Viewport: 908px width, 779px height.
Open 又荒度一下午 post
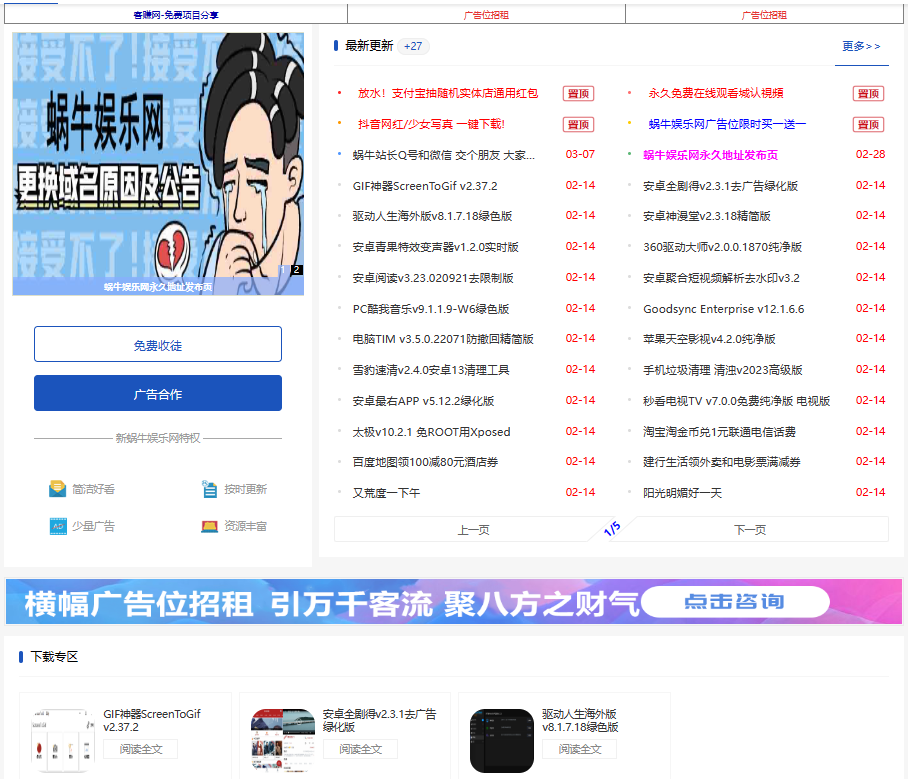(386, 493)
